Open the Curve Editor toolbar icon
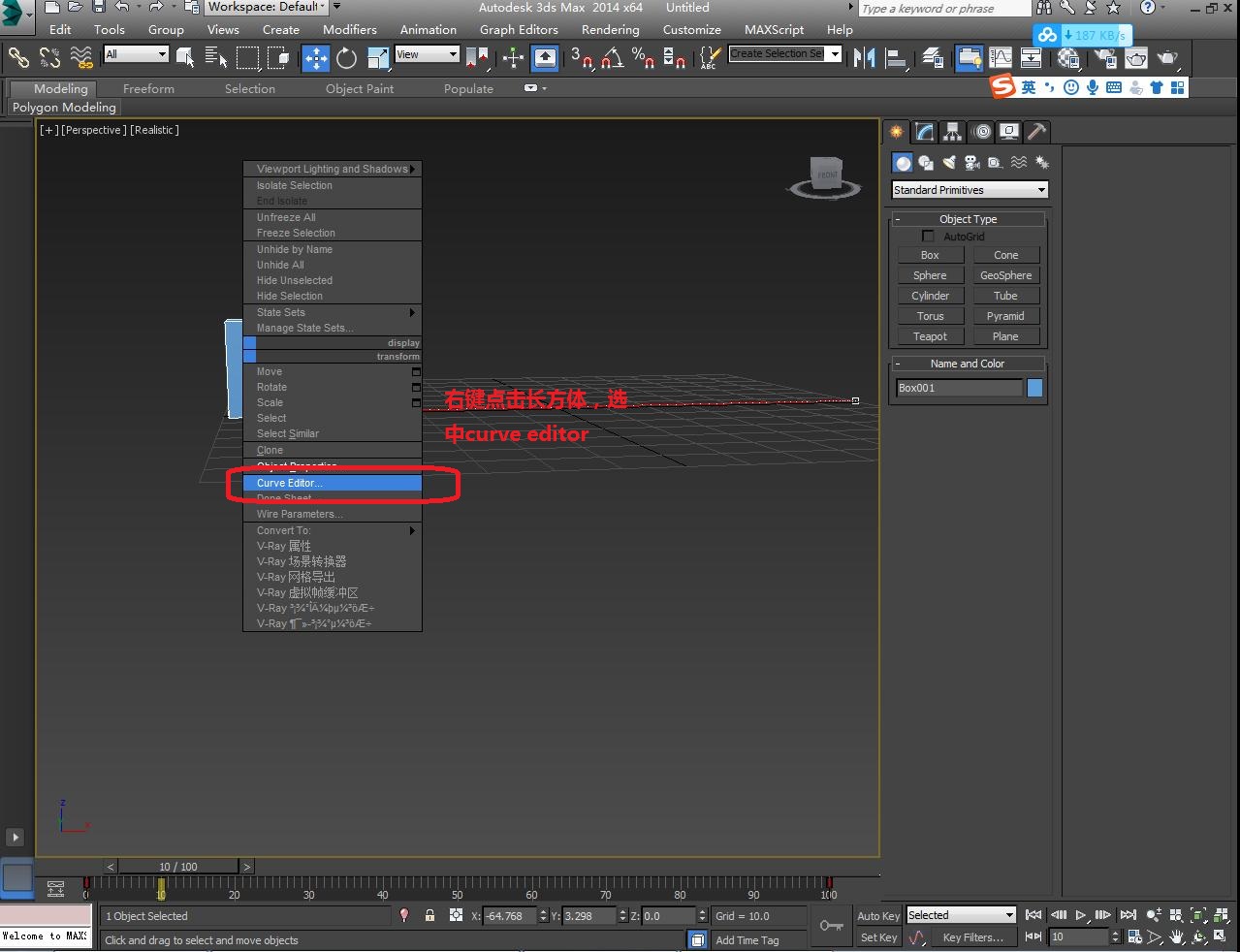 (1001, 58)
